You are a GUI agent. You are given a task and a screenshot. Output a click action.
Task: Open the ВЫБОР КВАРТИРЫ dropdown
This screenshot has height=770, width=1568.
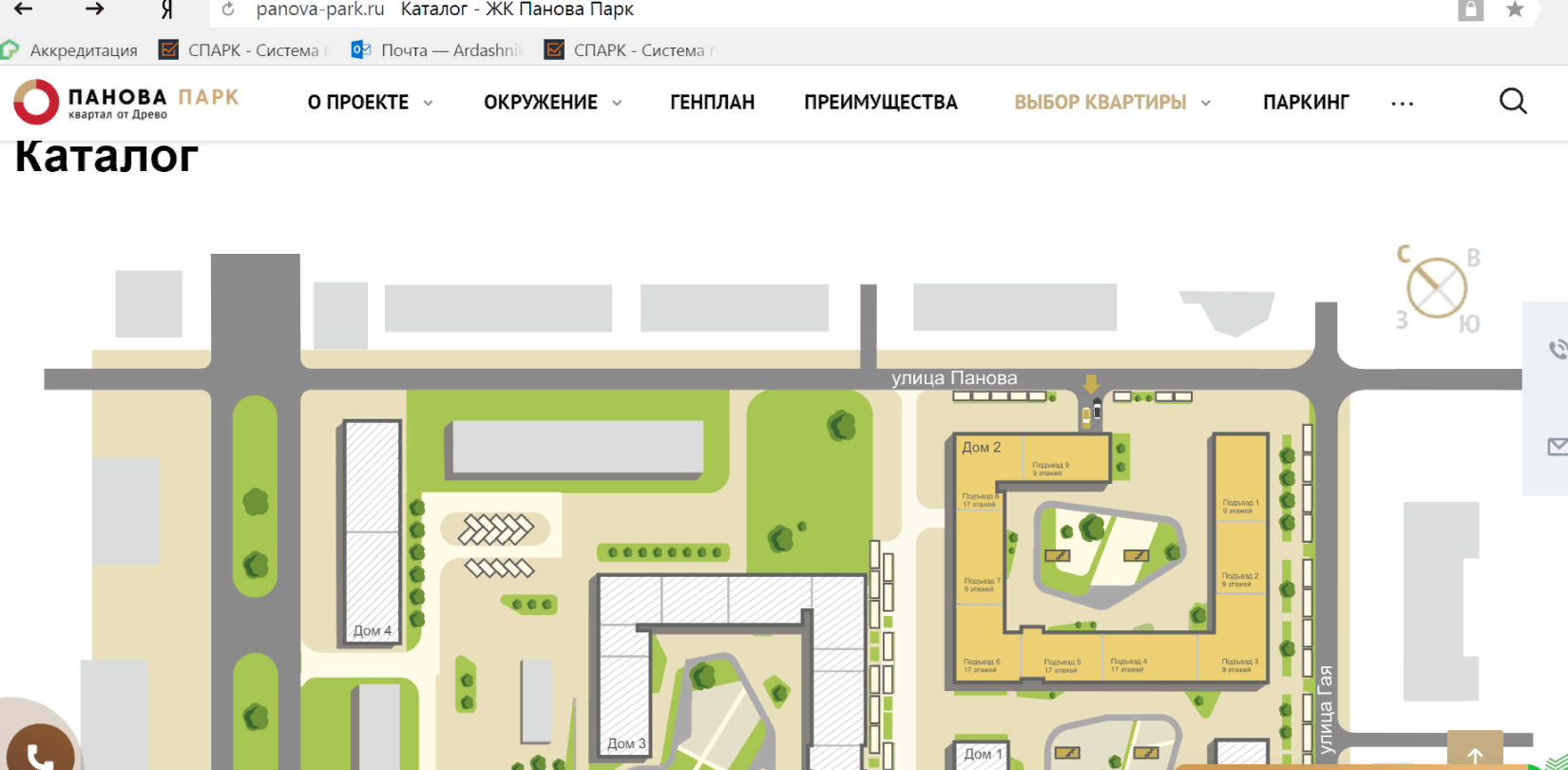1112,103
